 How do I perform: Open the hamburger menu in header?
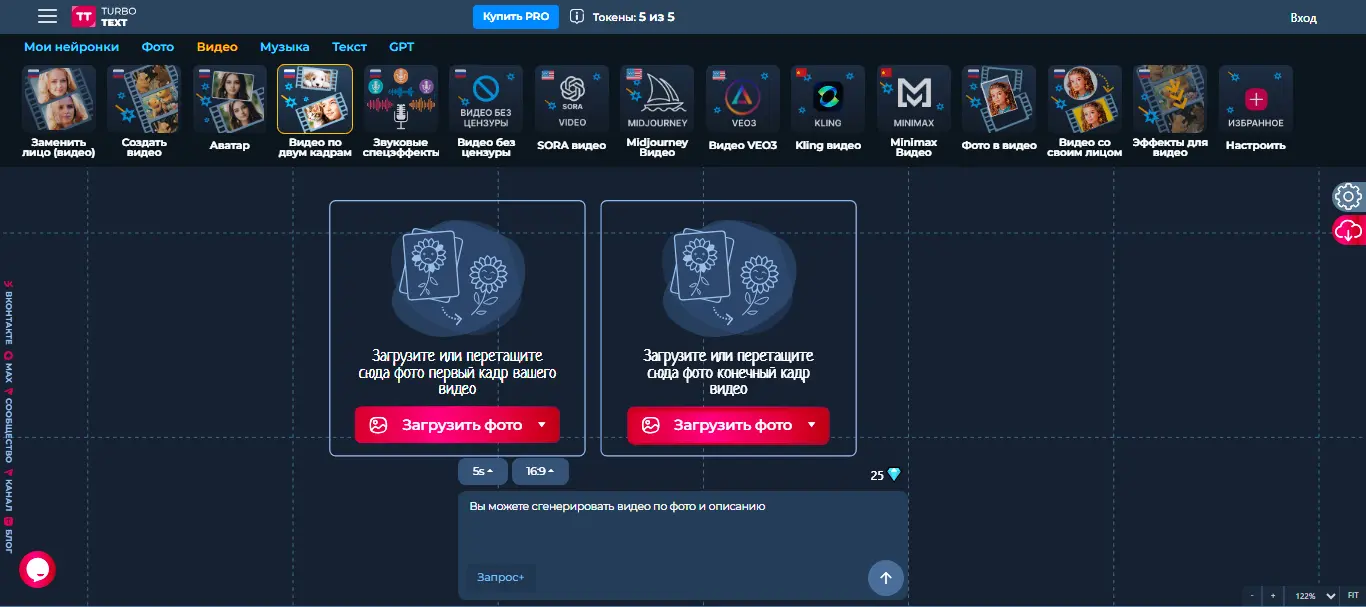pos(47,16)
